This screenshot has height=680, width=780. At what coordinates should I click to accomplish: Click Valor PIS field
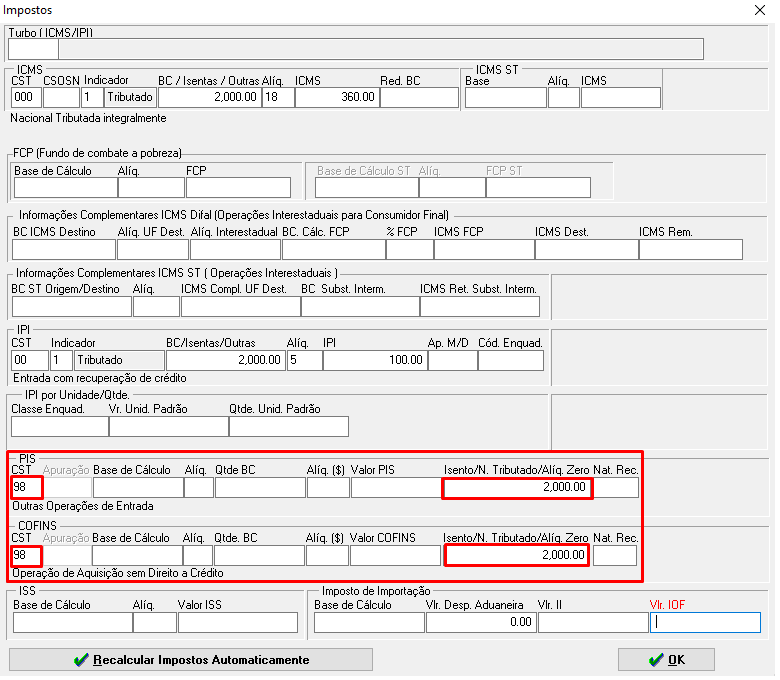pos(396,487)
